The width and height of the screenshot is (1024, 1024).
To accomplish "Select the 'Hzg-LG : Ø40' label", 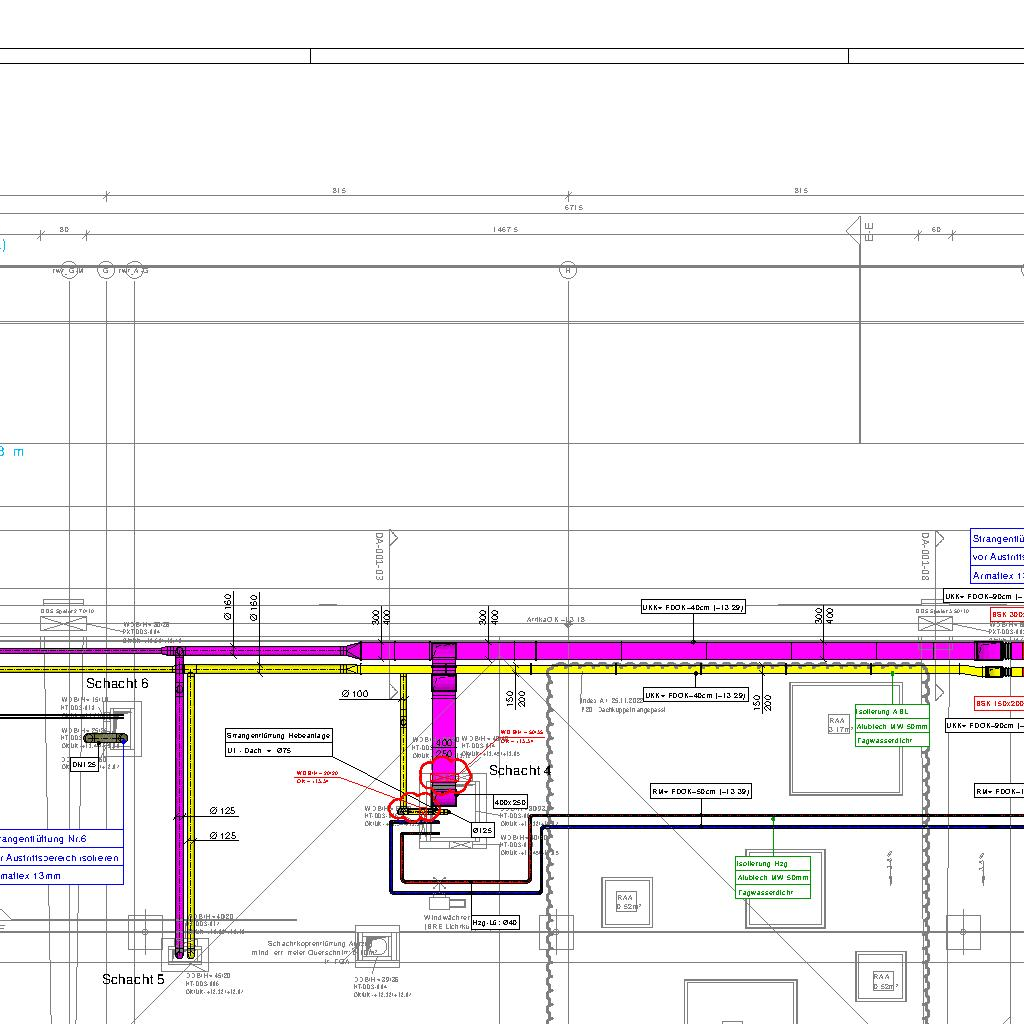I will click(495, 923).
